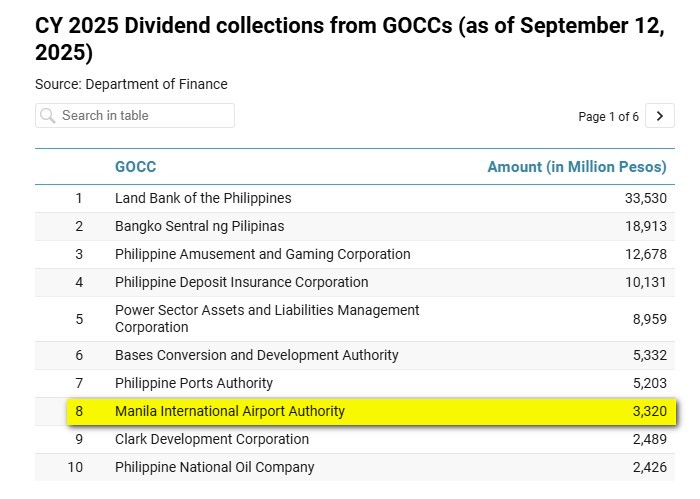Click the 'Page 1 of 6' indicator
This screenshot has width=700, height=499.
click(x=608, y=117)
